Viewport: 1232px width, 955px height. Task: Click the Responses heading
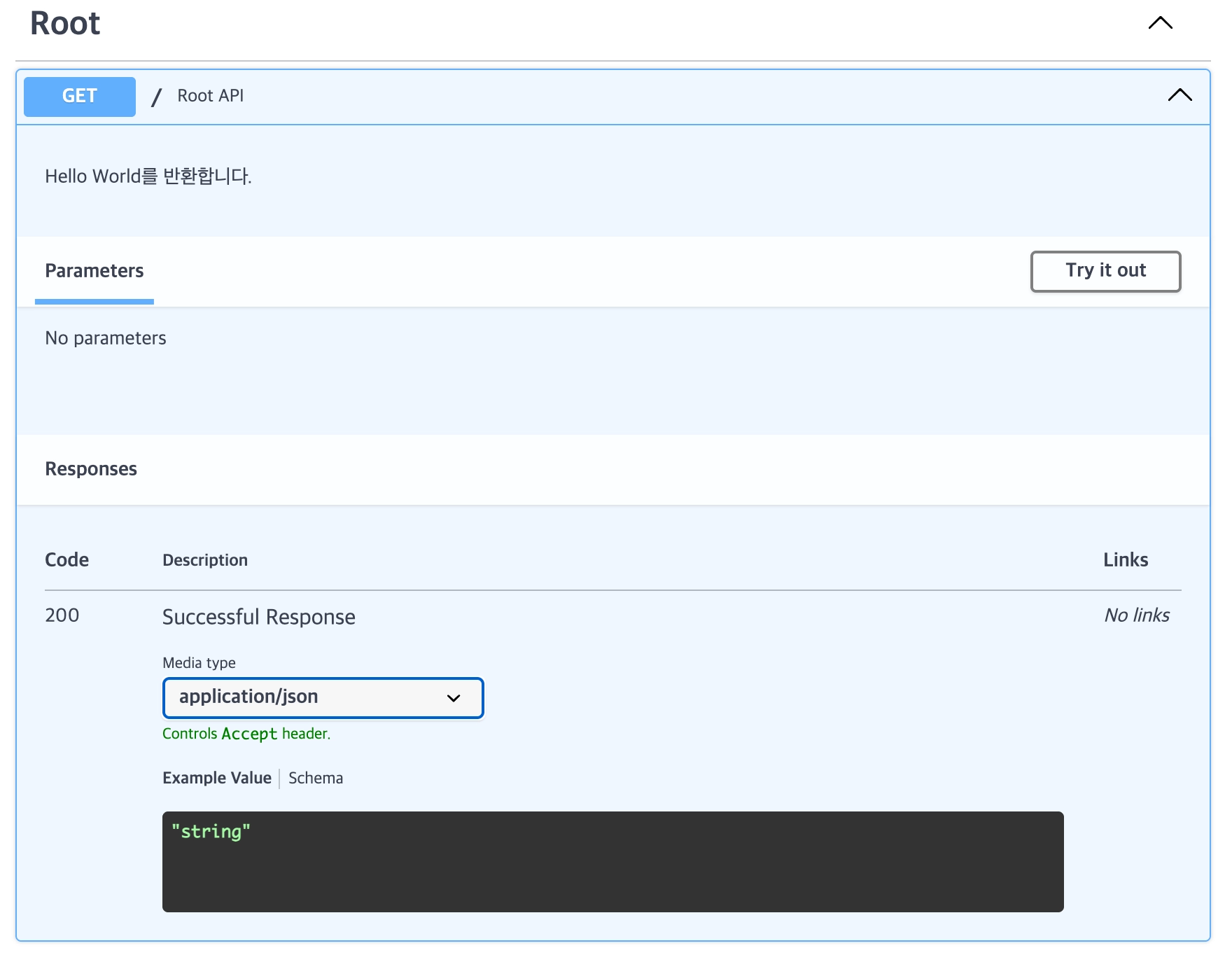pos(91,469)
